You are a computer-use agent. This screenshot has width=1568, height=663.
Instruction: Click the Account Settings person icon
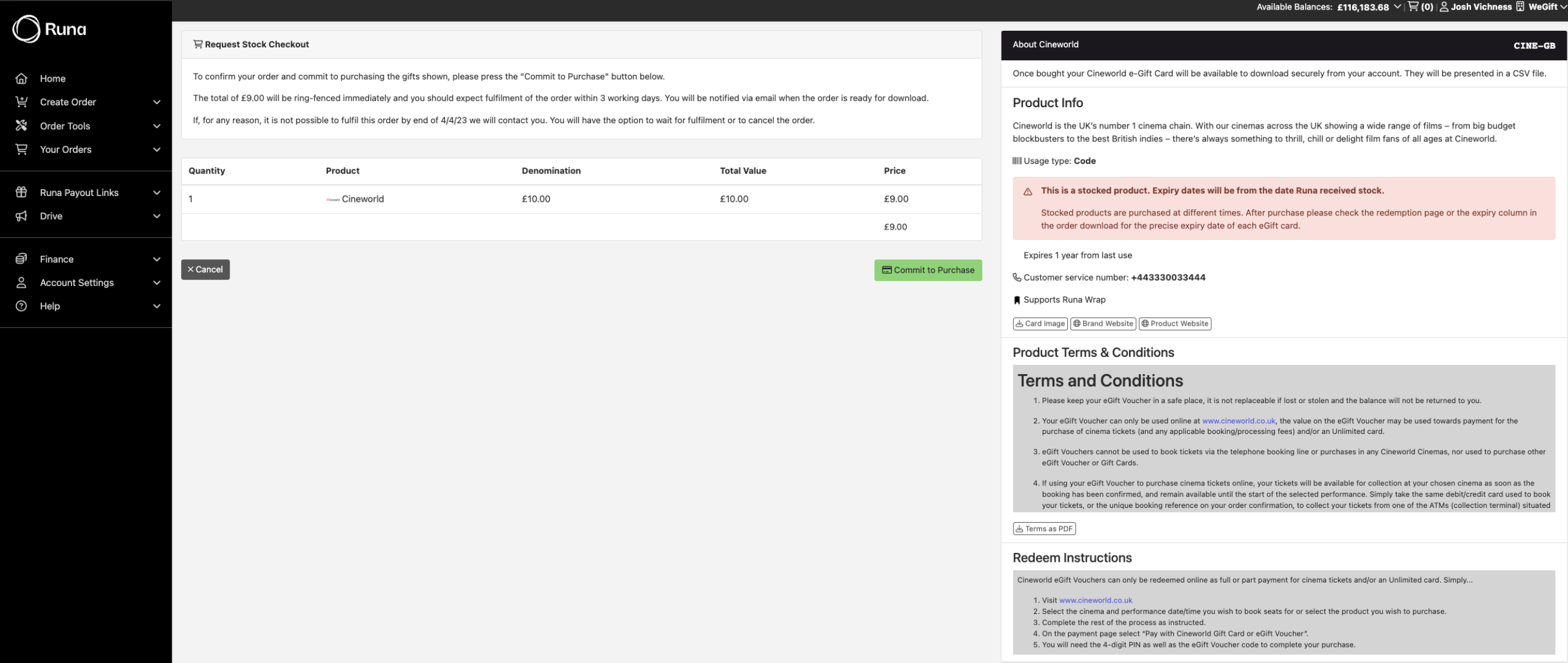click(21, 282)
